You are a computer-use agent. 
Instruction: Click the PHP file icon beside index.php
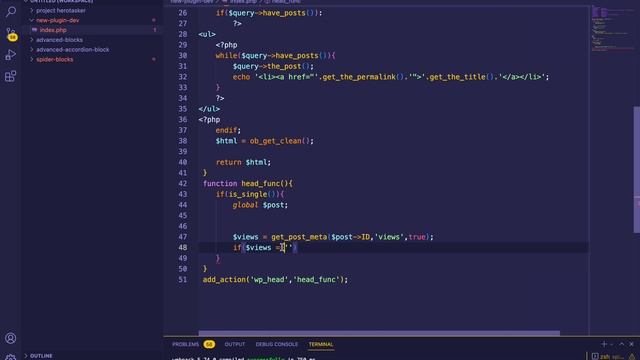(35, 30)
